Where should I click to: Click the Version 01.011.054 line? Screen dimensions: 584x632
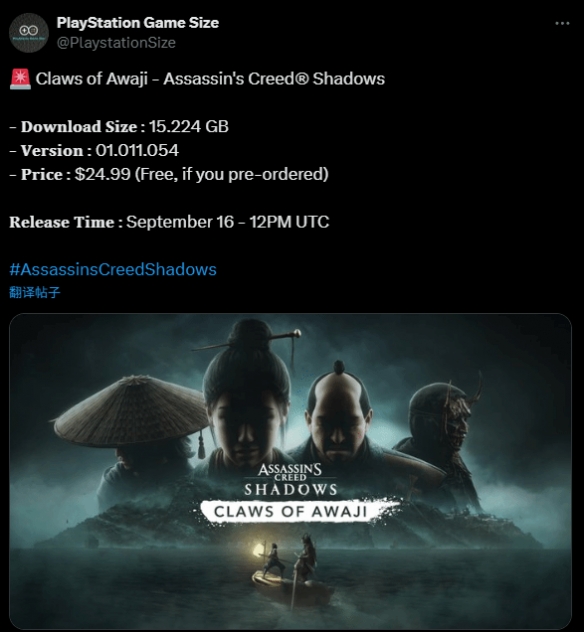pos(94,150)
